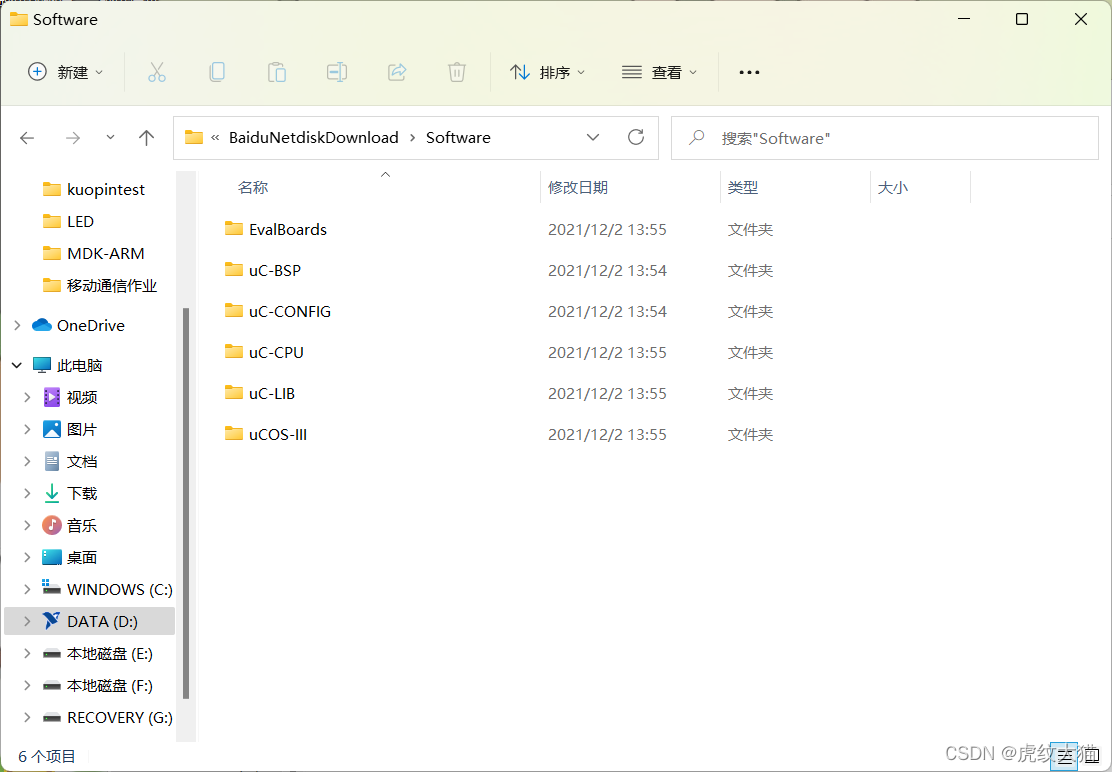This screenshot has height=772, width=1112.
Task: Sort by the 大小 column header
Action: 892,188
